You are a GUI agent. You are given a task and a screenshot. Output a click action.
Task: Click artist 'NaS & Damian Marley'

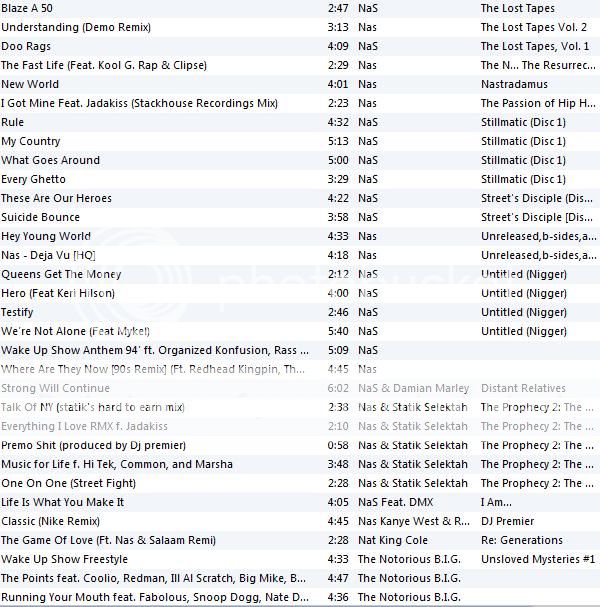tap(413, 388)
